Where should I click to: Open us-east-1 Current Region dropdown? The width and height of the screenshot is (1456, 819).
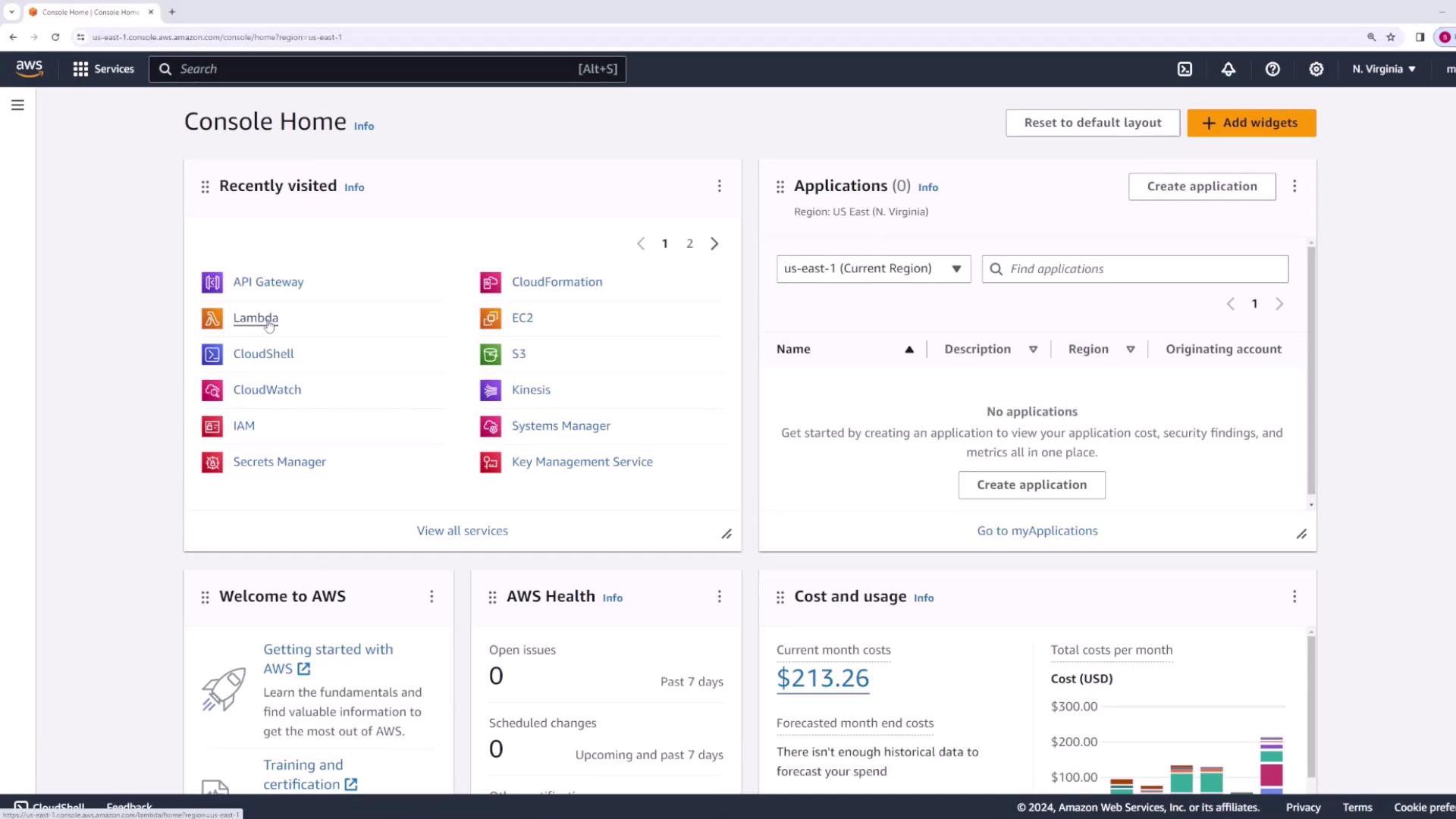coord(873,268)
